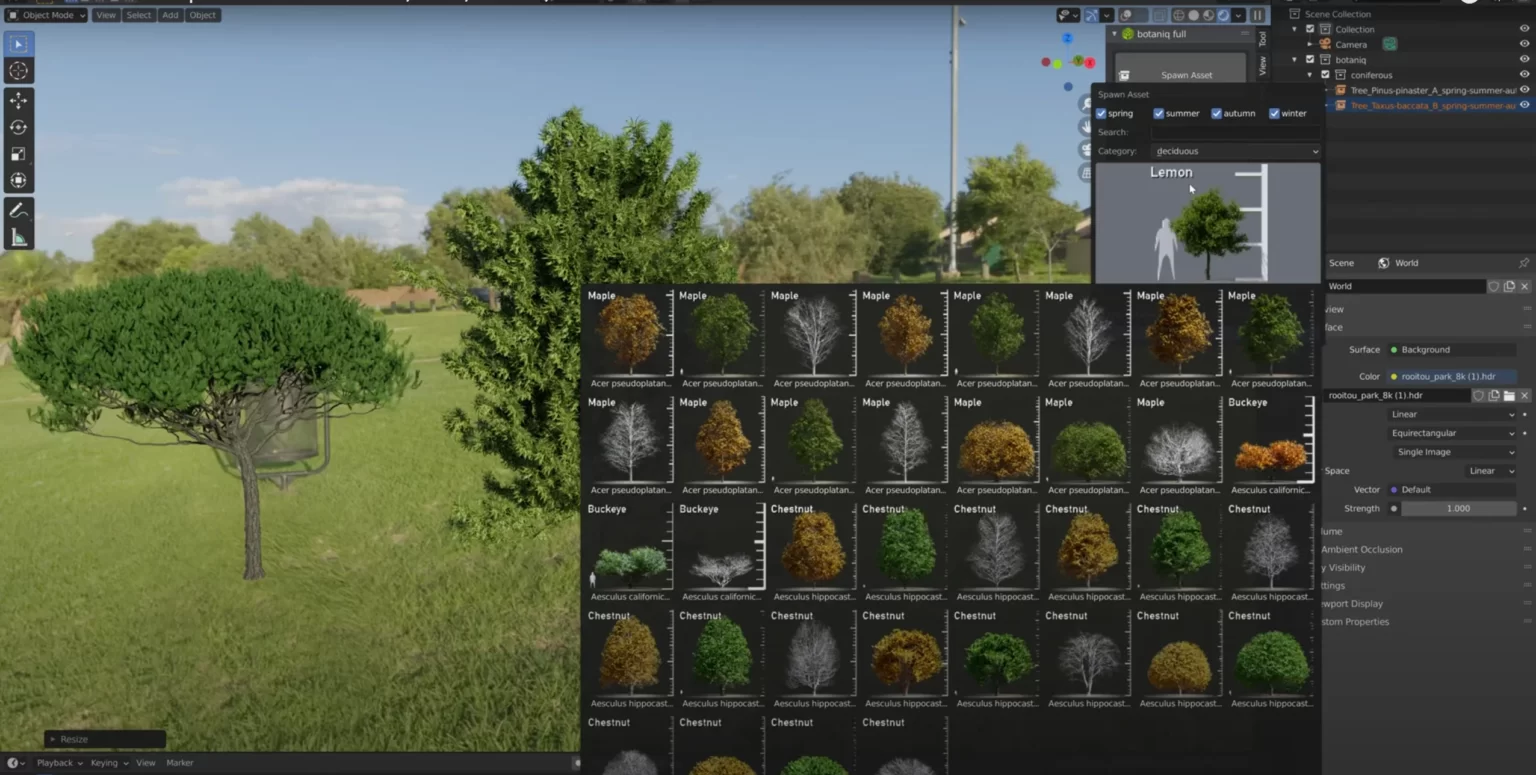Choose the Rotate tool
Screen dimensions: 1536x775
point(18,127)
